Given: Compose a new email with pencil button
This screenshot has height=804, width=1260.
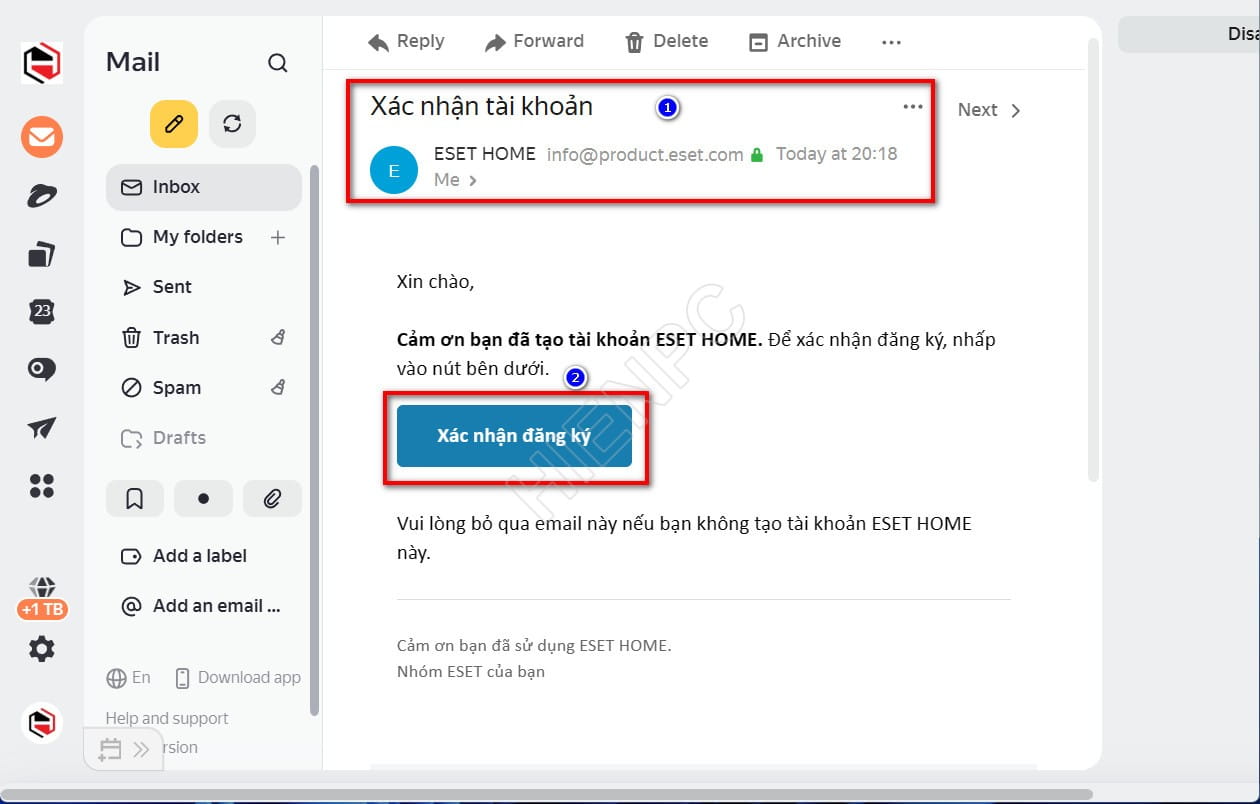Looking at the screenshot, I should (174, 124).
